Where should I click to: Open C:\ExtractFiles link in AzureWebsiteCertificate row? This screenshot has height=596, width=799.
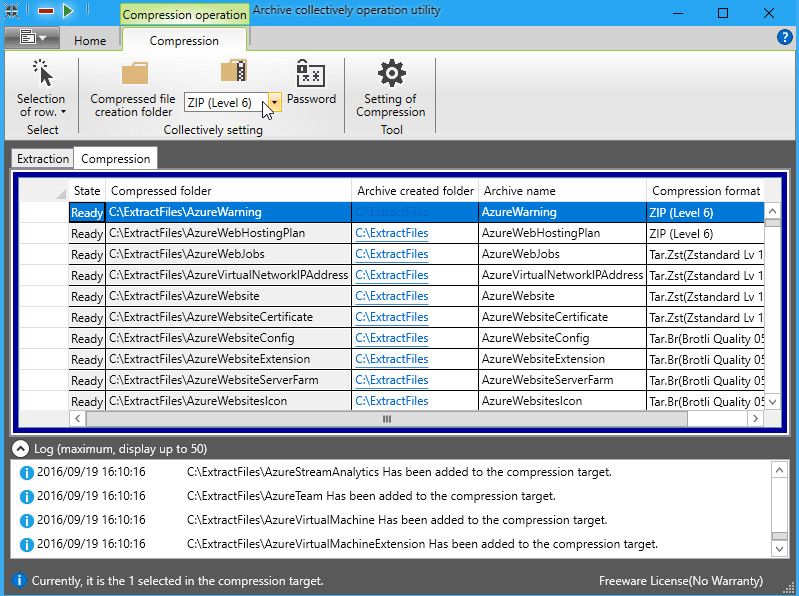pyautogui.click(x=392, y=317)
